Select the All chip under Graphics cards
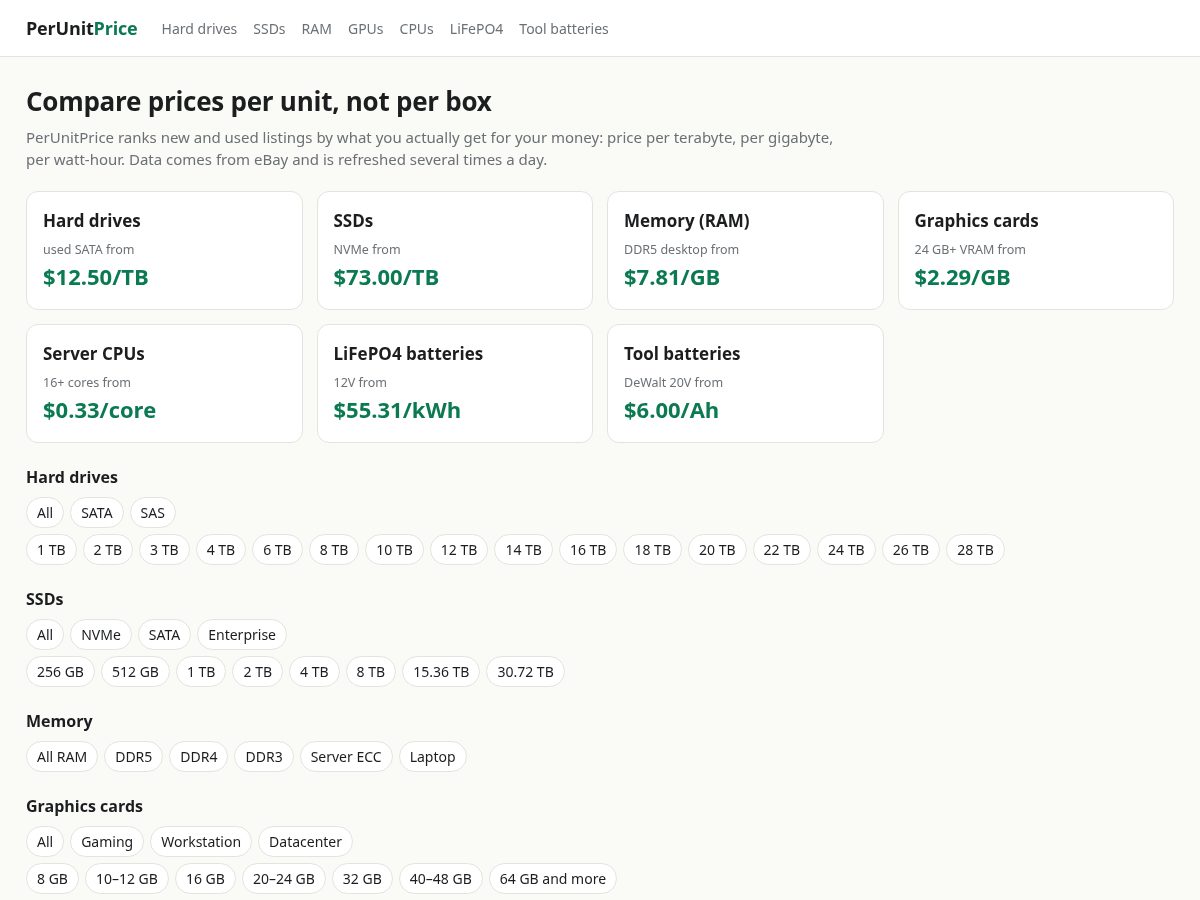 (x=45, y=842)
